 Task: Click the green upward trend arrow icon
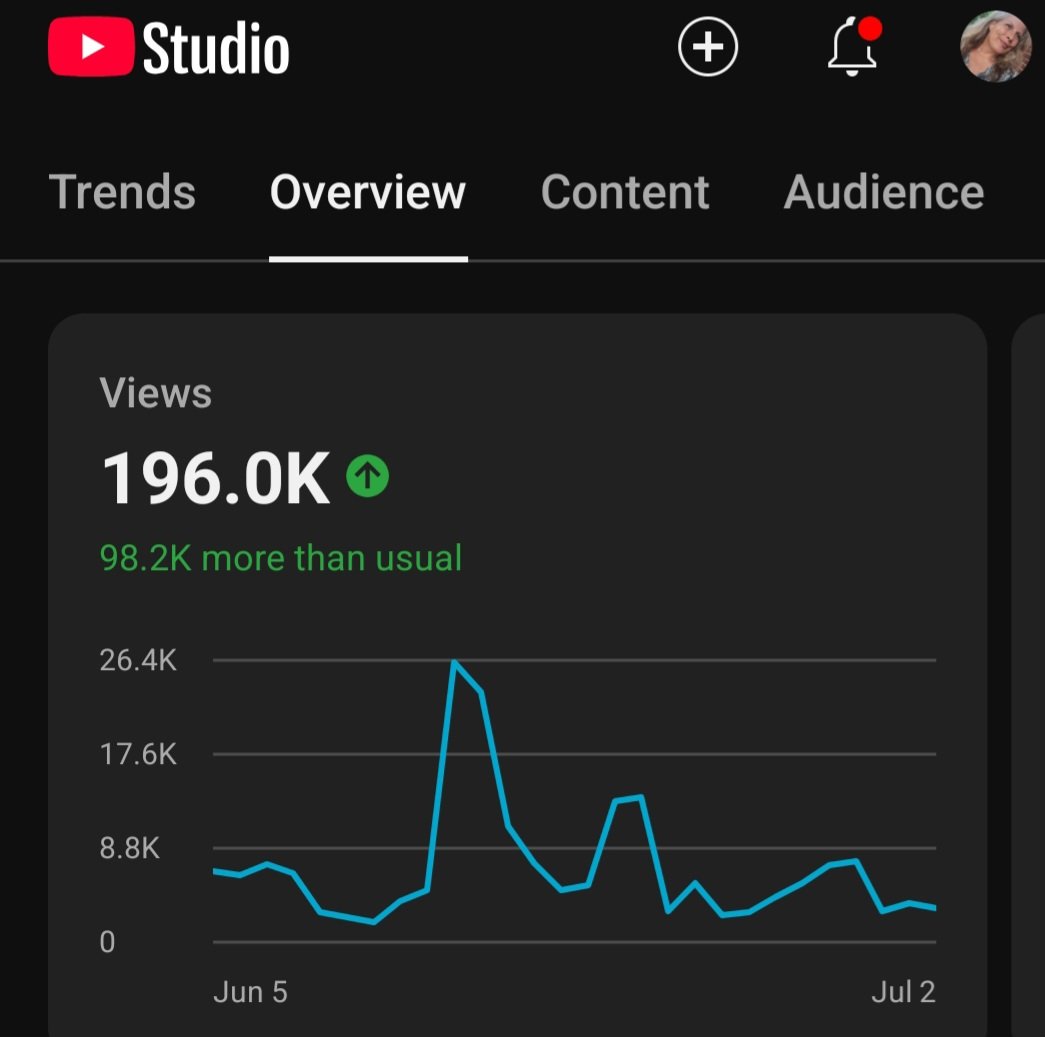369,477
